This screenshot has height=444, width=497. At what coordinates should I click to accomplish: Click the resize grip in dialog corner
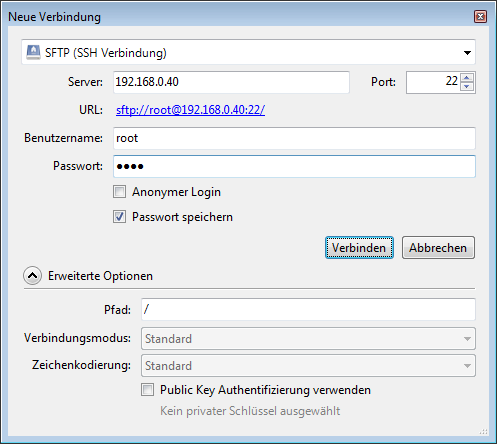tap(483, 431)
